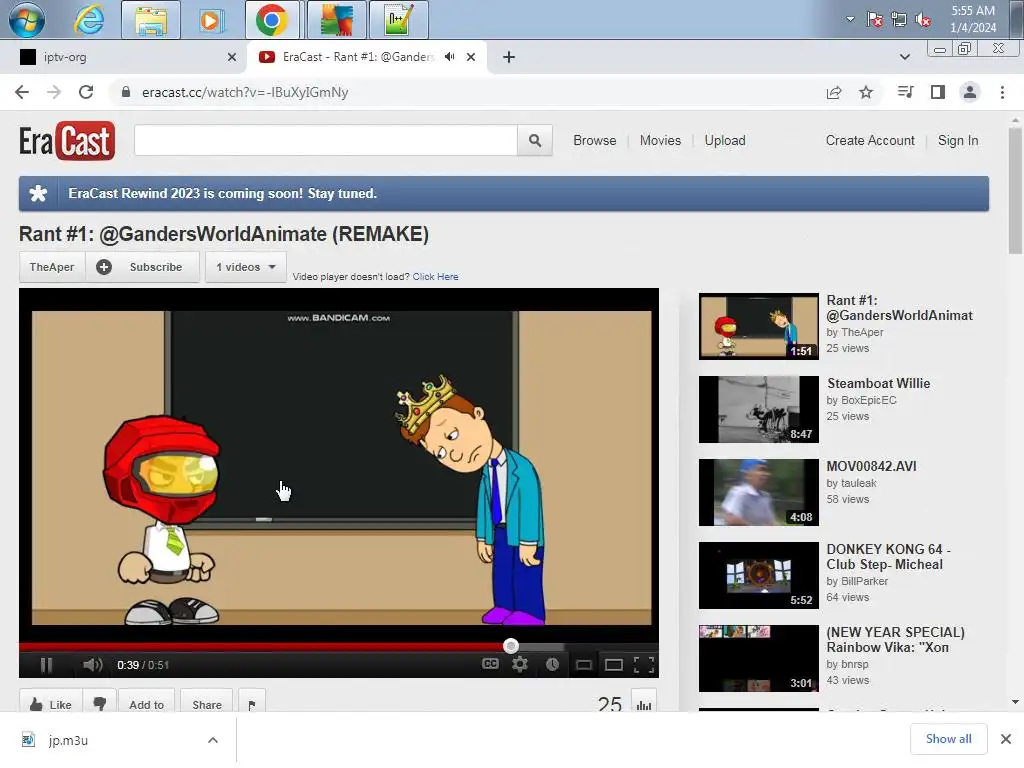Viewport: 1024px width, 768px height.
Task: Subscribe to TheAper channel
Action: tap(142, 267)
